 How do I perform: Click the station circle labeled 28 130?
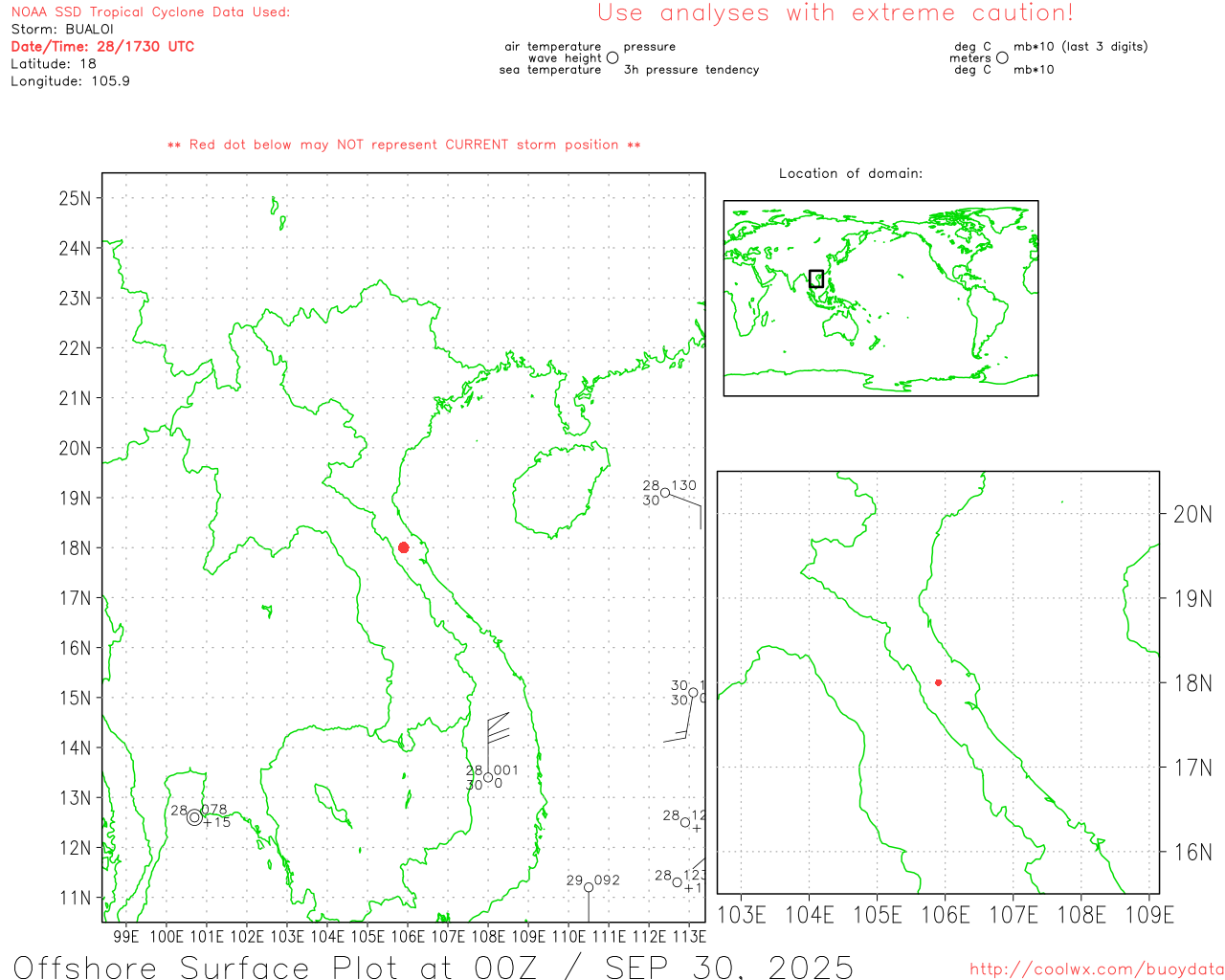pos(665,493)
